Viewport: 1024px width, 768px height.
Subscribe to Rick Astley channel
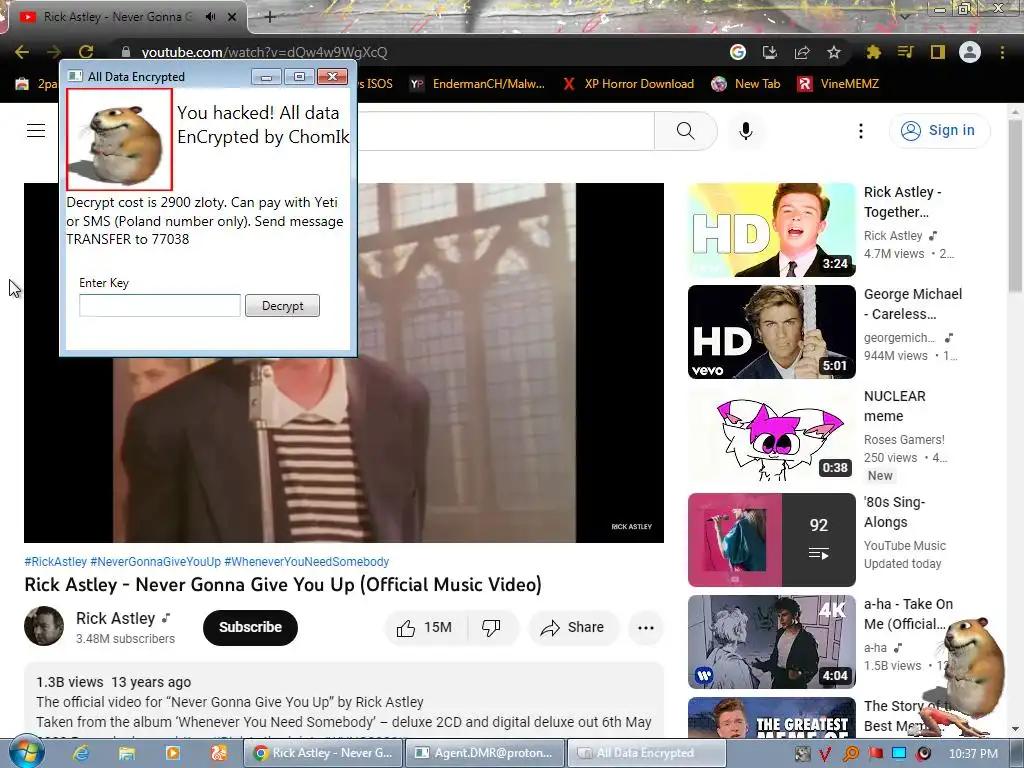click(x=250, y=627)
